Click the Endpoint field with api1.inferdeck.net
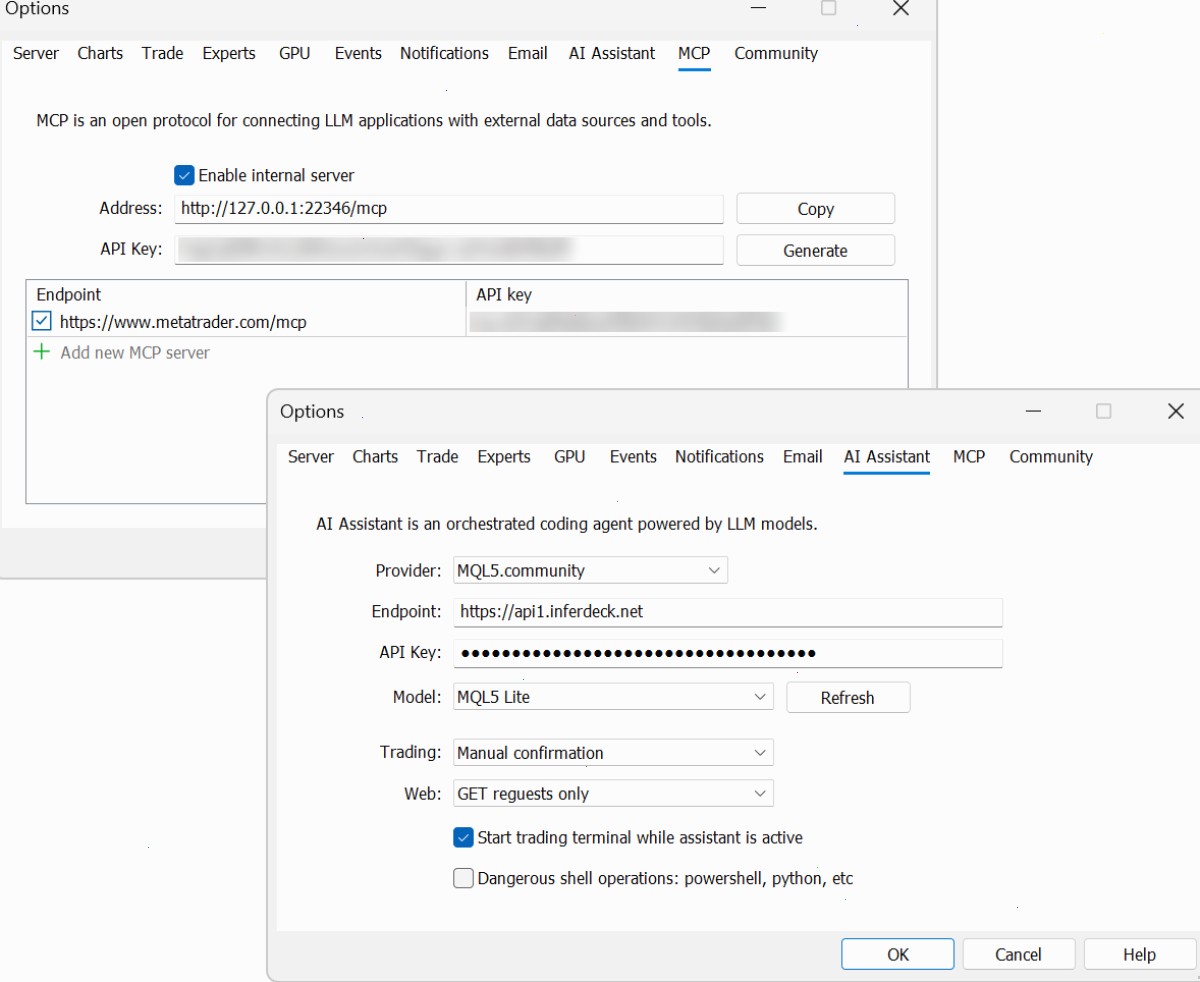This screenshot has width=1200, height=982. 728,611
